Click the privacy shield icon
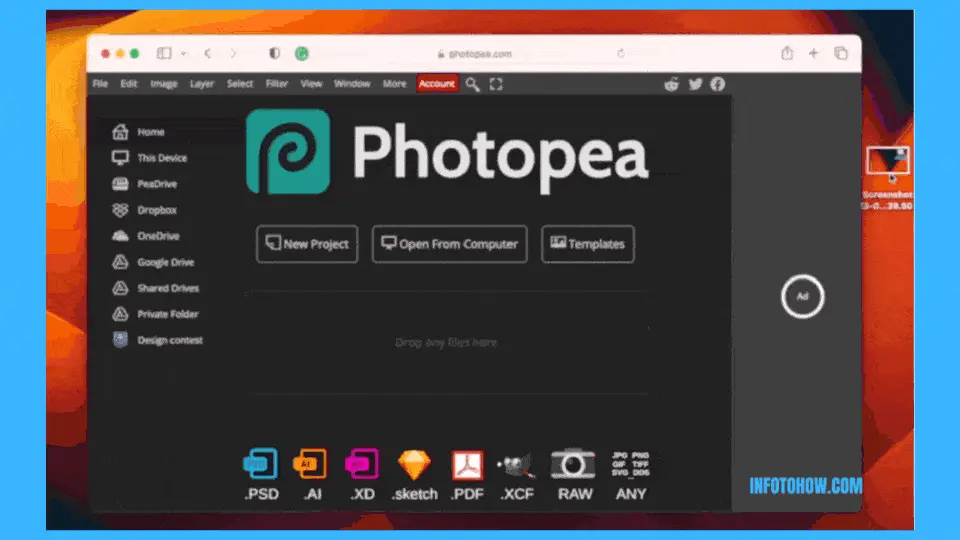This screenshot has width=960, height=540. (x=274, y=53)
